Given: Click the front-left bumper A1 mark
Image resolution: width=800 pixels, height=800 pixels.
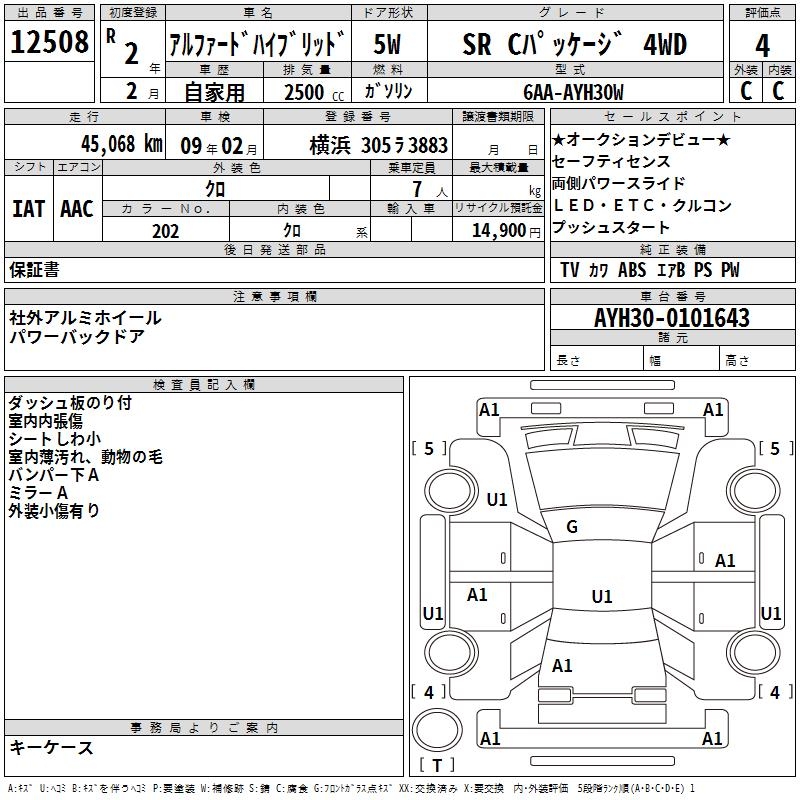Looking at the screenshot, I should point(489,409).
